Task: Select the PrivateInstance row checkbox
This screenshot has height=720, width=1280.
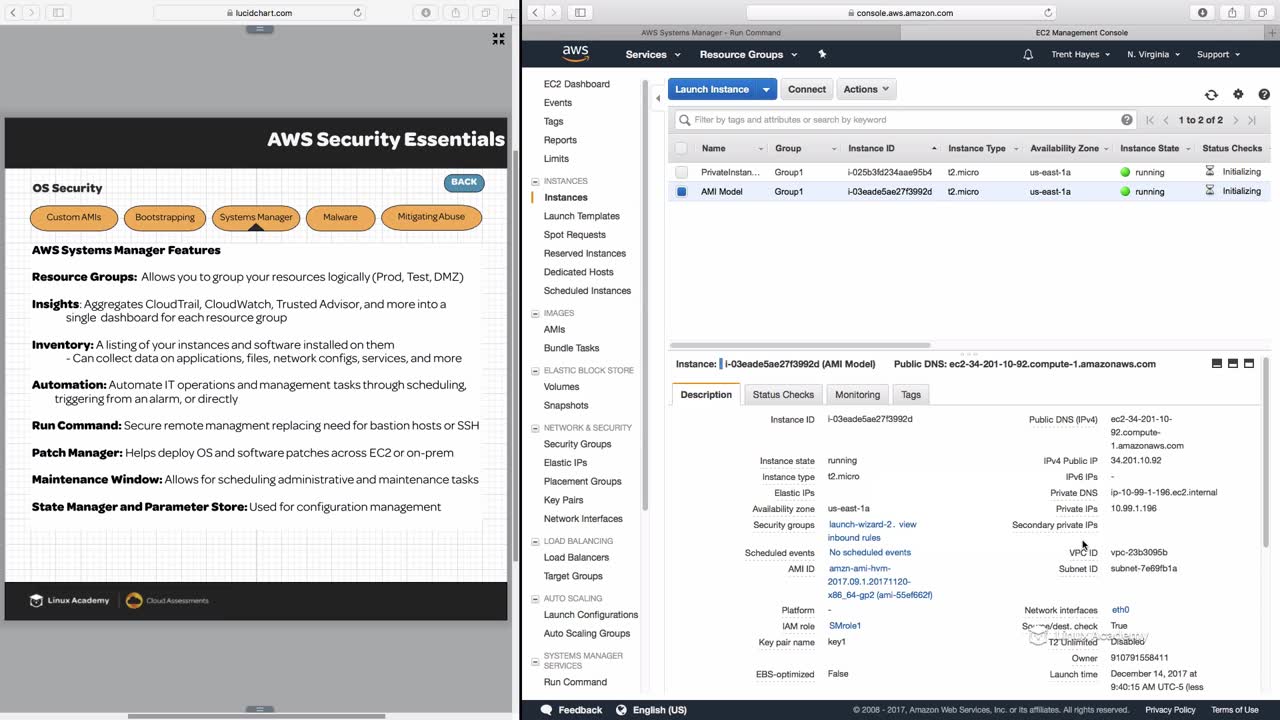Action: pos(682,172)
